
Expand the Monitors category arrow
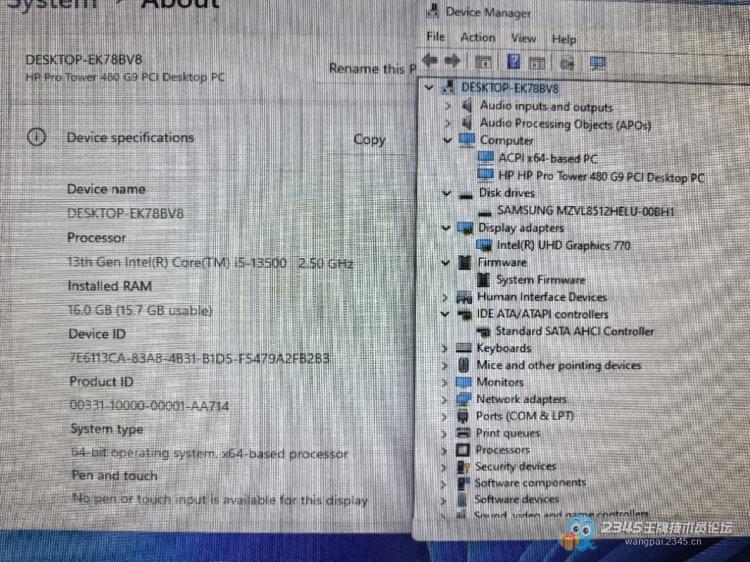(x=444, y=383)
